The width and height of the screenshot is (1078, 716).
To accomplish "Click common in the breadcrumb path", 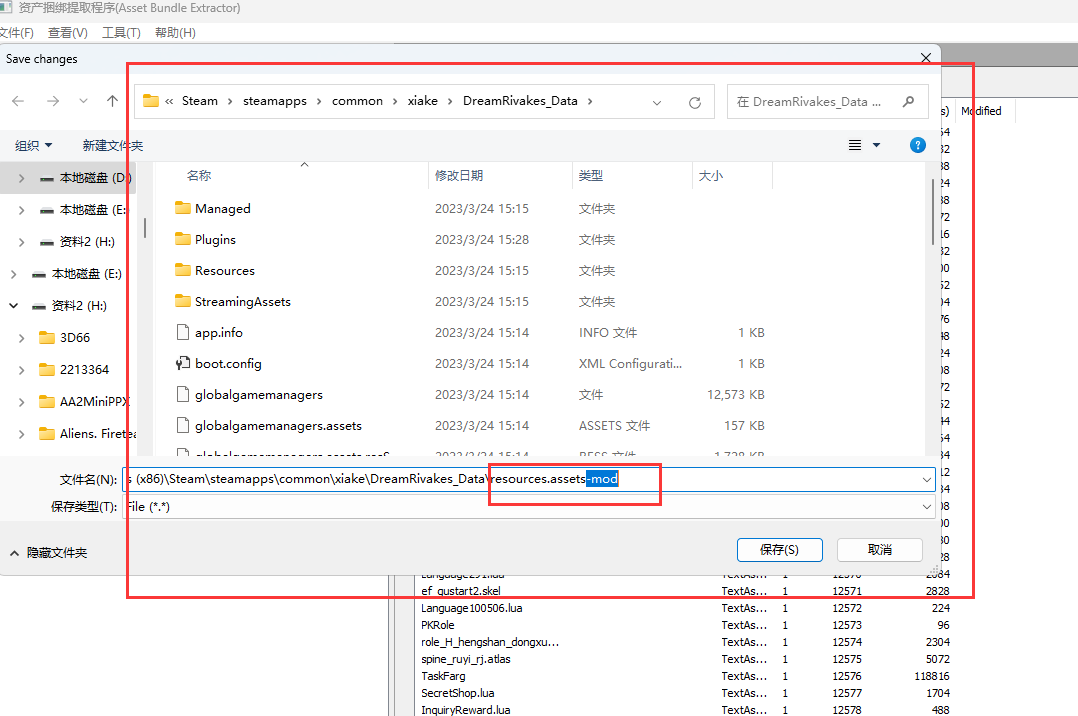I will [358, 101].
